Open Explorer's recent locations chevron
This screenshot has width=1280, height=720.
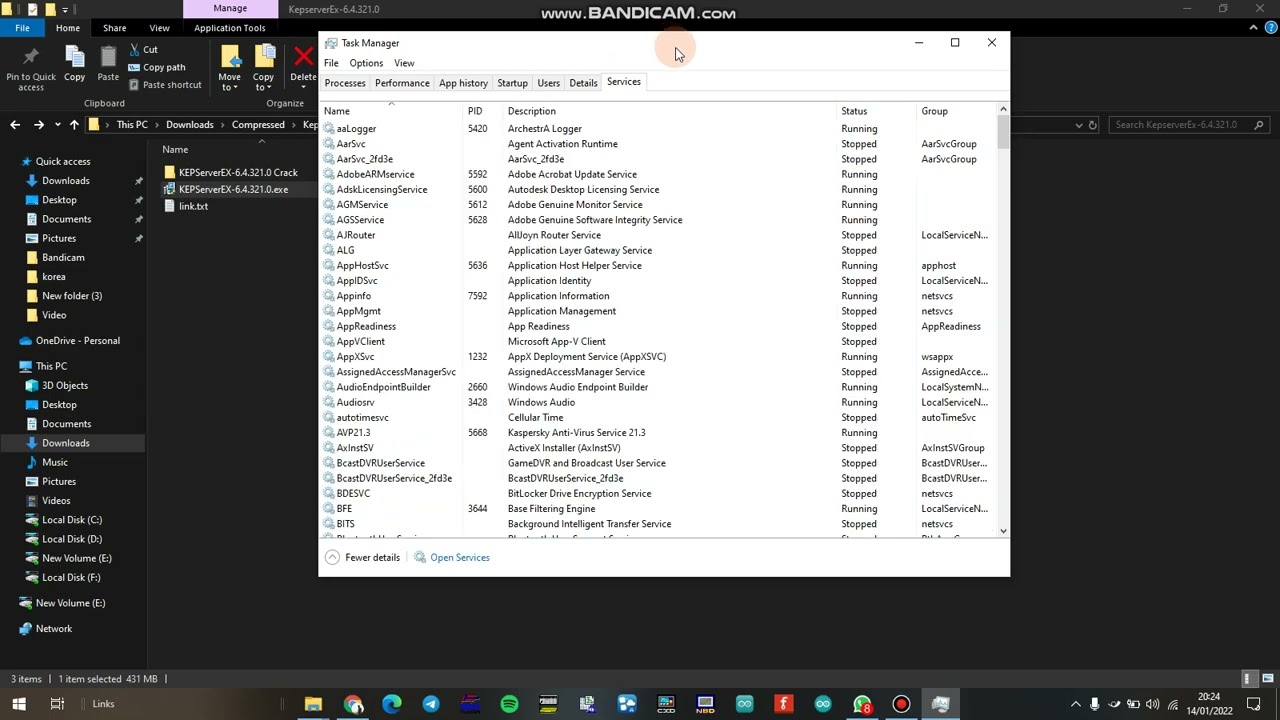point(56,125)
